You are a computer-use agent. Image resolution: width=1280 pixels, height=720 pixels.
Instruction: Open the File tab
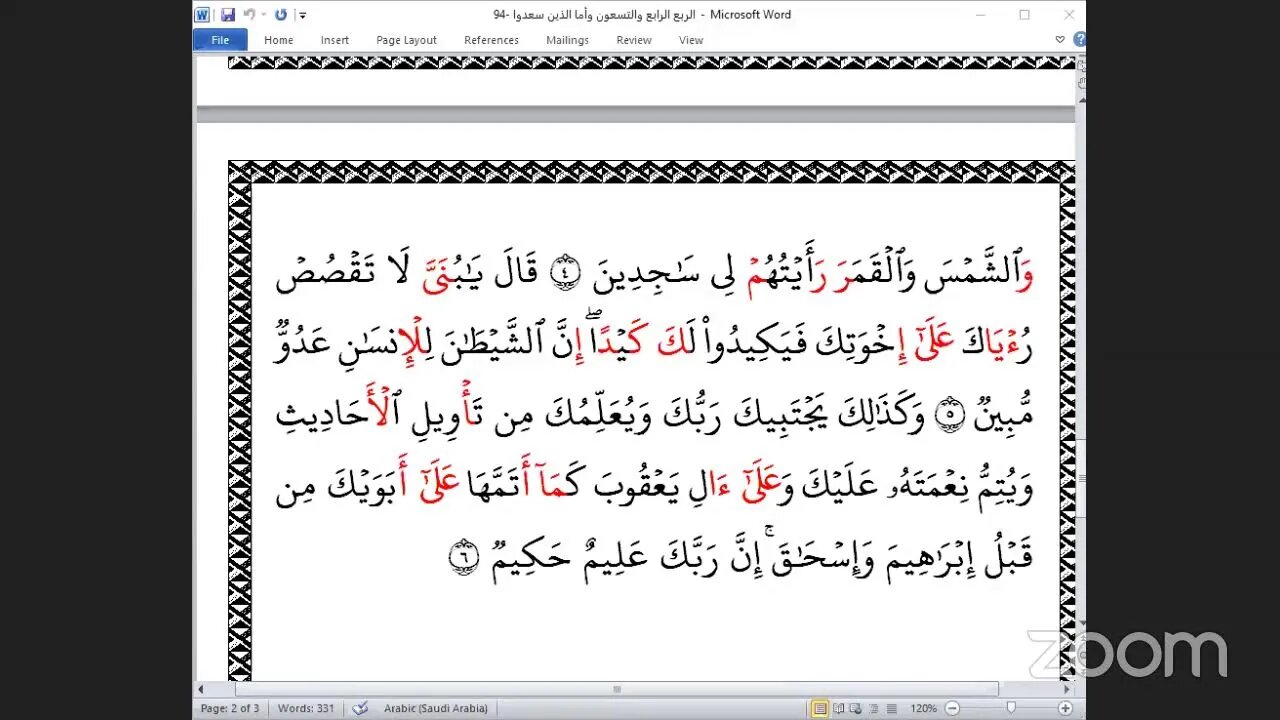click(220, 40)
